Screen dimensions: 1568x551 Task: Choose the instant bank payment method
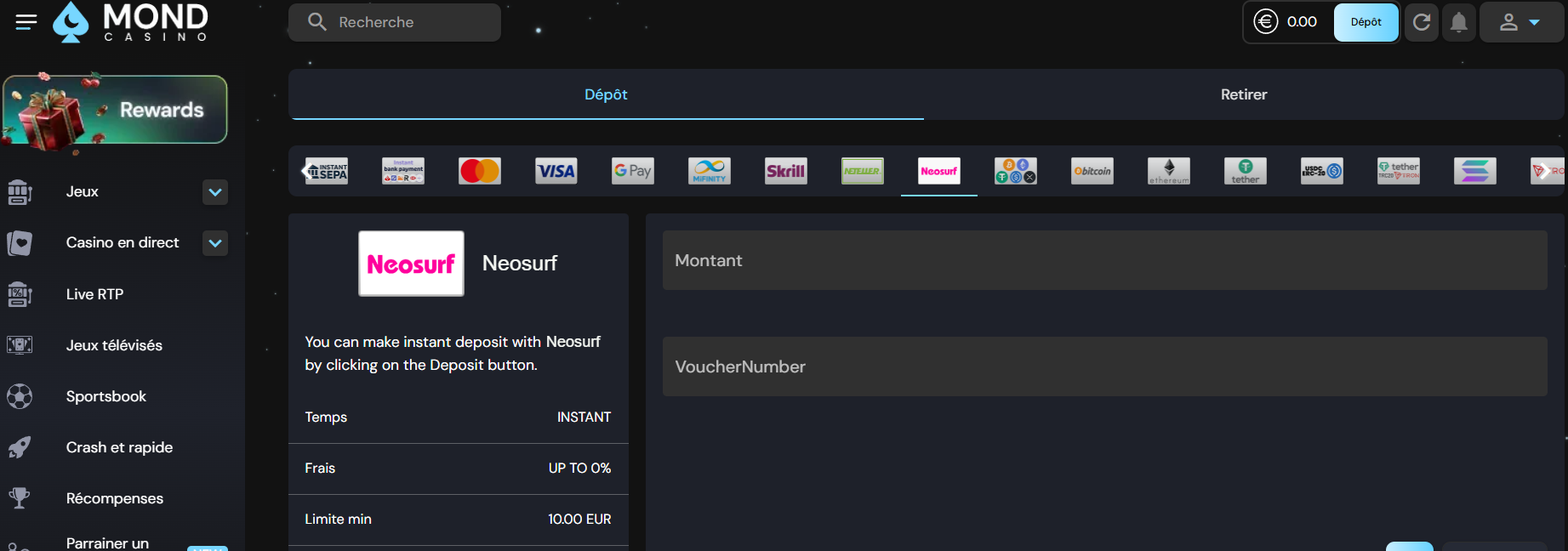(x=403, y=171)
